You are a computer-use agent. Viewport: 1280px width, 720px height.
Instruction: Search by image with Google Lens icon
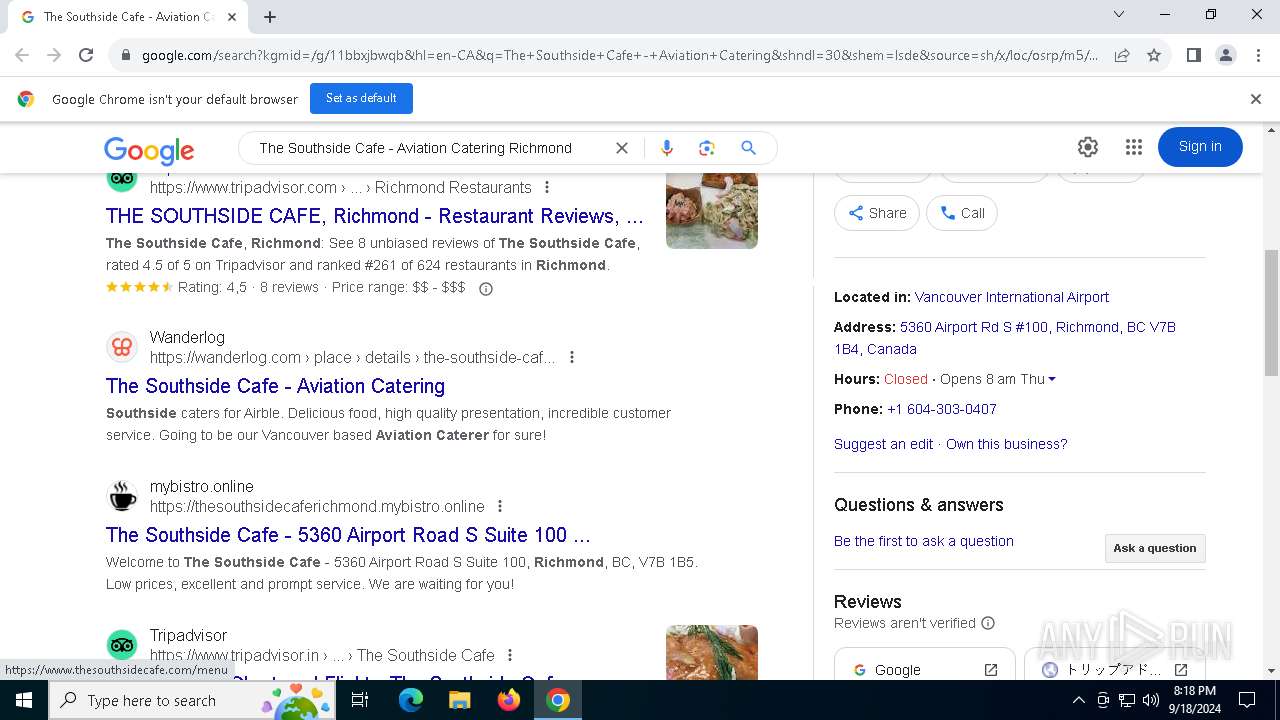707,148
